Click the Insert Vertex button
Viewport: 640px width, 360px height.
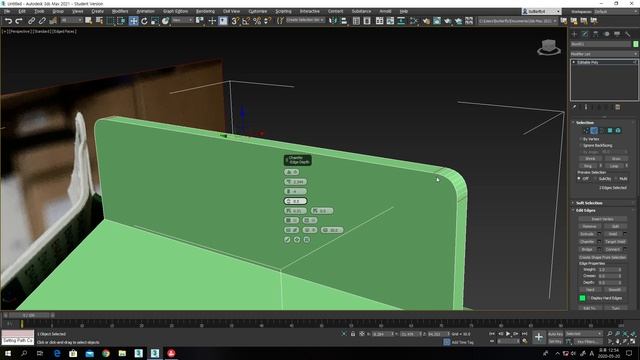[x=602, y=219]
